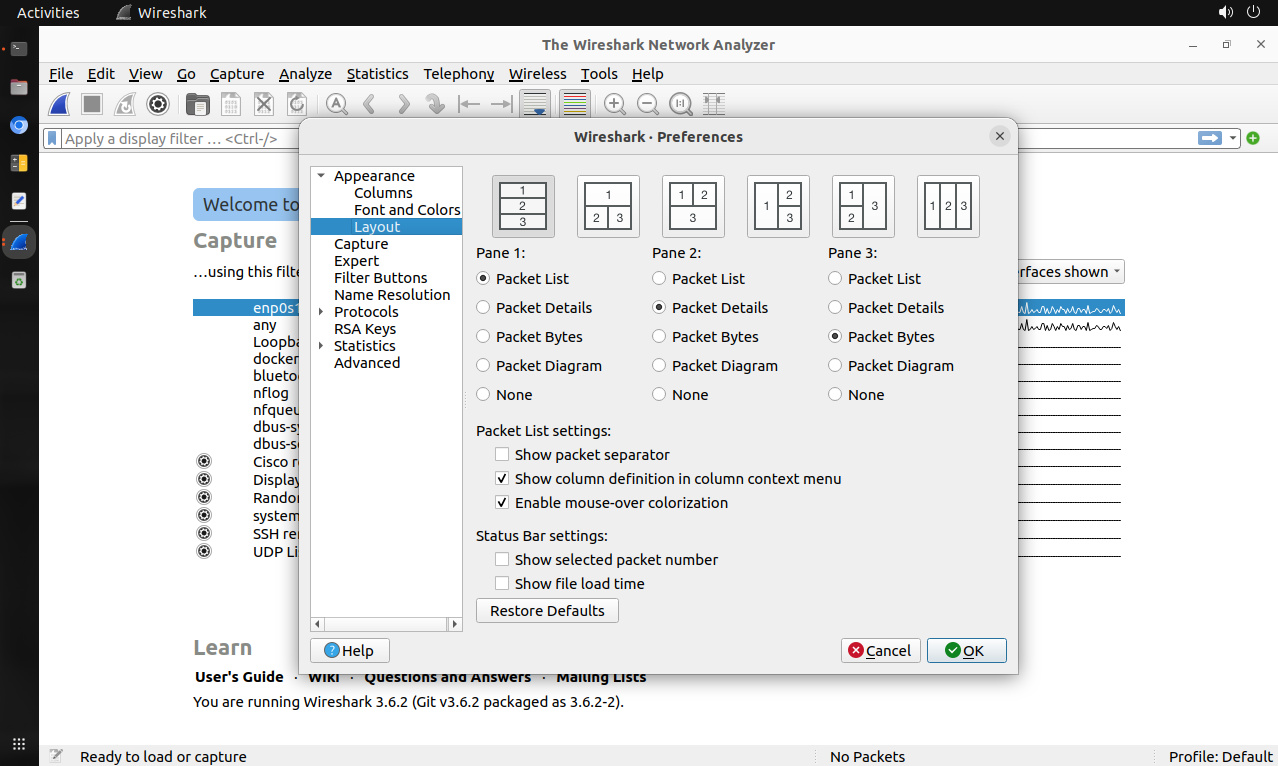Click the Restore Defaults button
The height and width of the screenshot is (766, 1278).
tap(547, 611)
